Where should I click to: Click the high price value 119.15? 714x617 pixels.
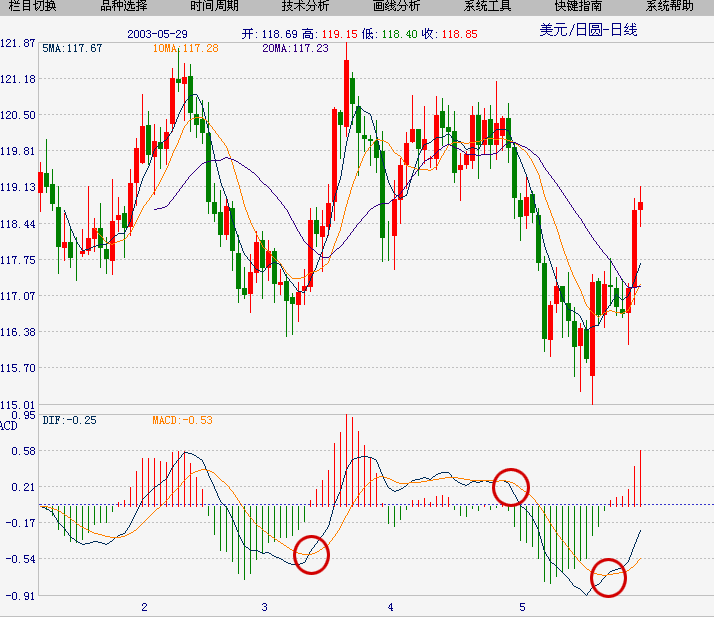(x=340, y=34)
